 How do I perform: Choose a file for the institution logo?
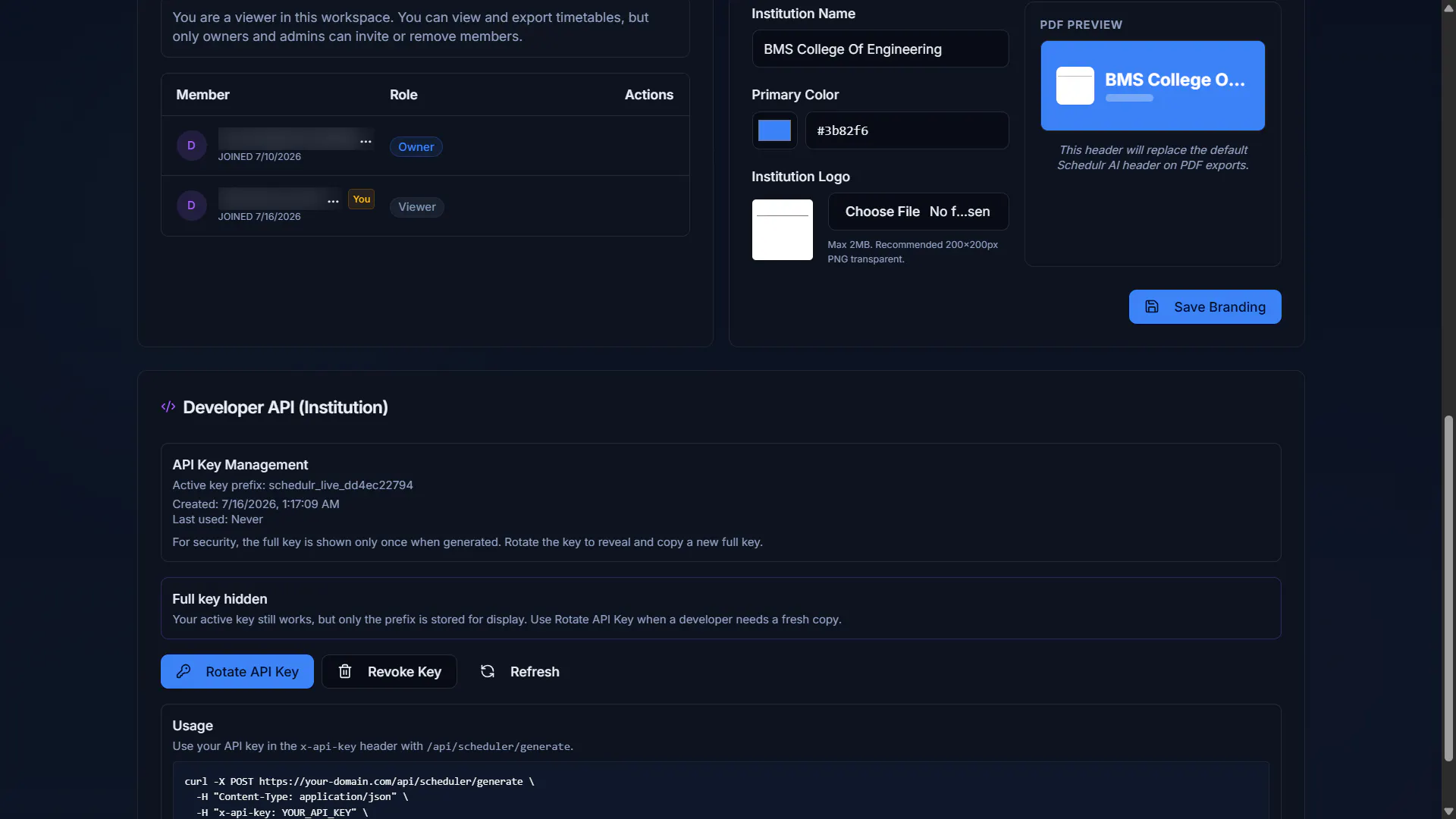point(918,212)
